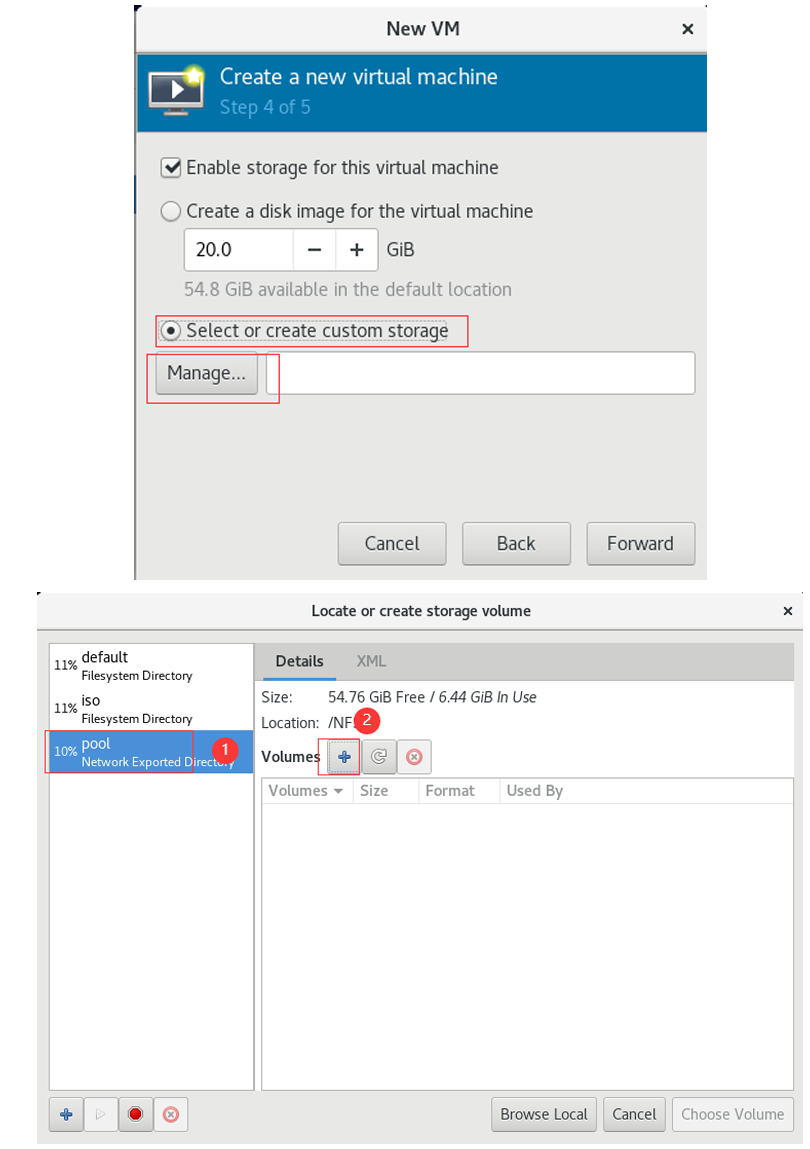Increase disk size with plus button
Viewport: 810px width, 1149px height.
pyautogui.click(x=357, y=250)
